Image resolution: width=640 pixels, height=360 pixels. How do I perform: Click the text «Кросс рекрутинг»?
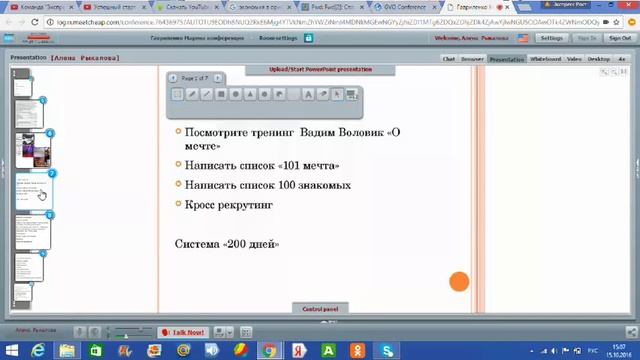click(x=229, y=204)
